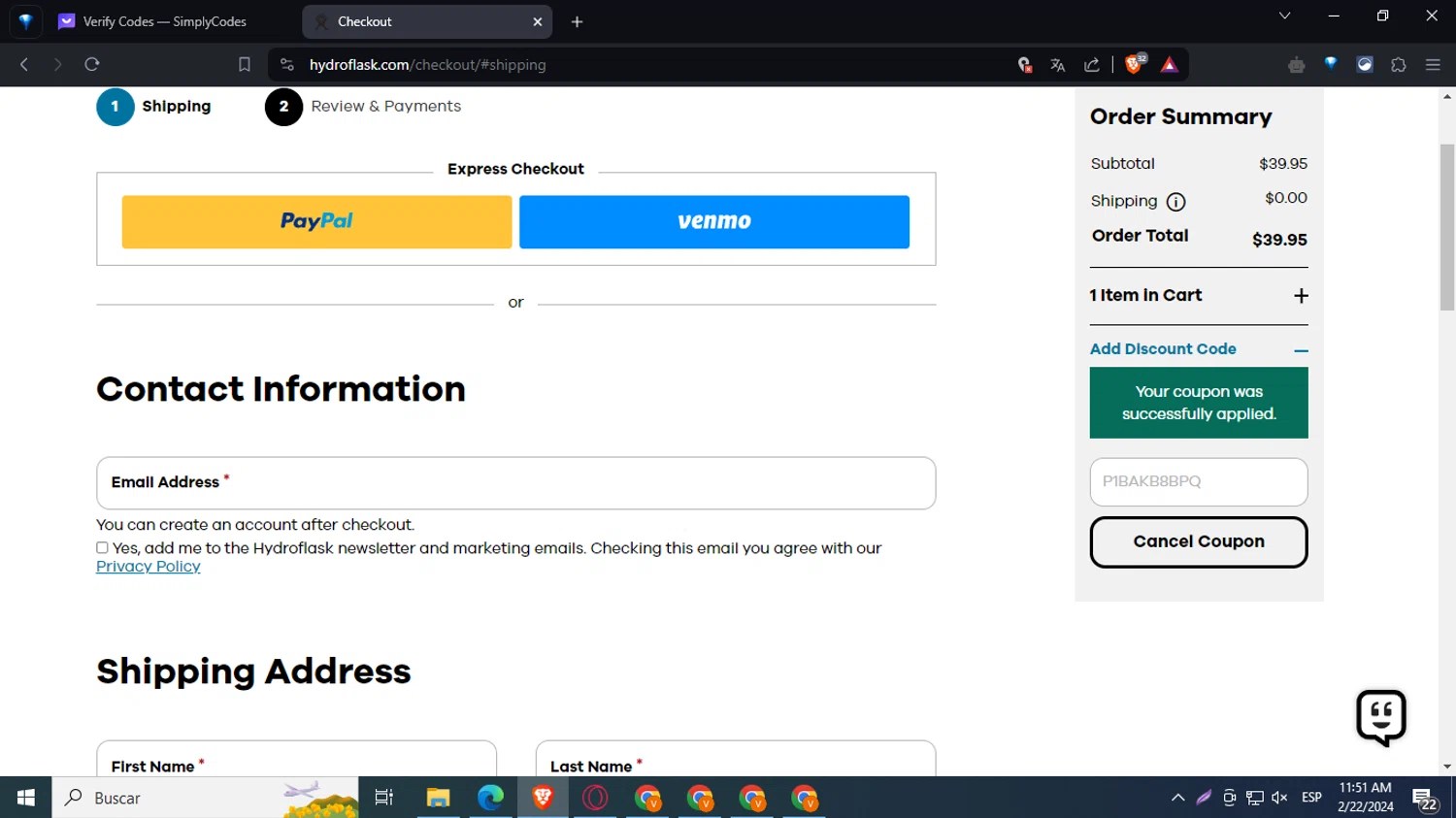This screenshot has width=1456, height=818.
Task: Bookmark this page with the bookmark icon
Action: click(x=245, y=65)
